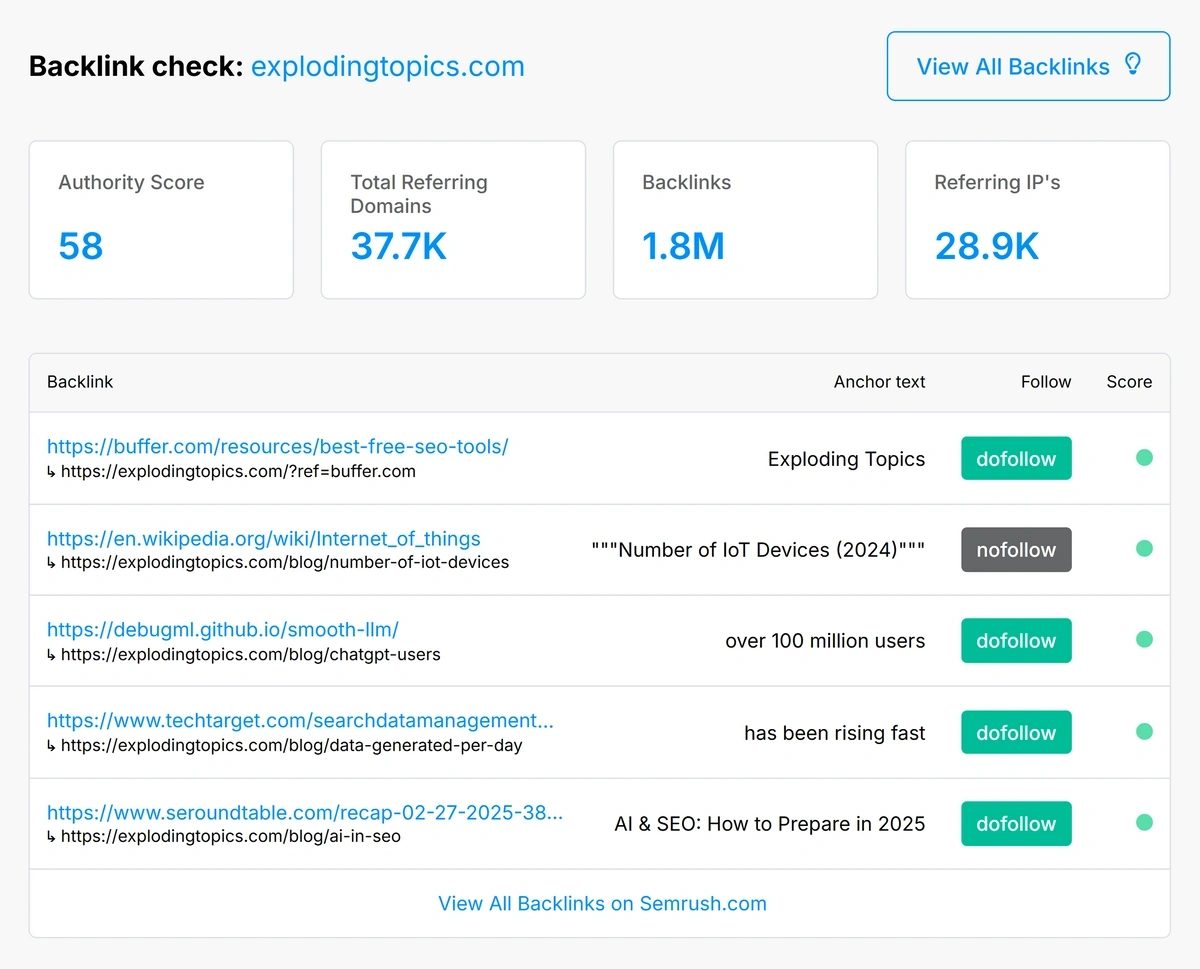Screen dimensions: 1200x969
Task: Open the explodingtopics.com heading link
Action: click(x=388, y=67)
